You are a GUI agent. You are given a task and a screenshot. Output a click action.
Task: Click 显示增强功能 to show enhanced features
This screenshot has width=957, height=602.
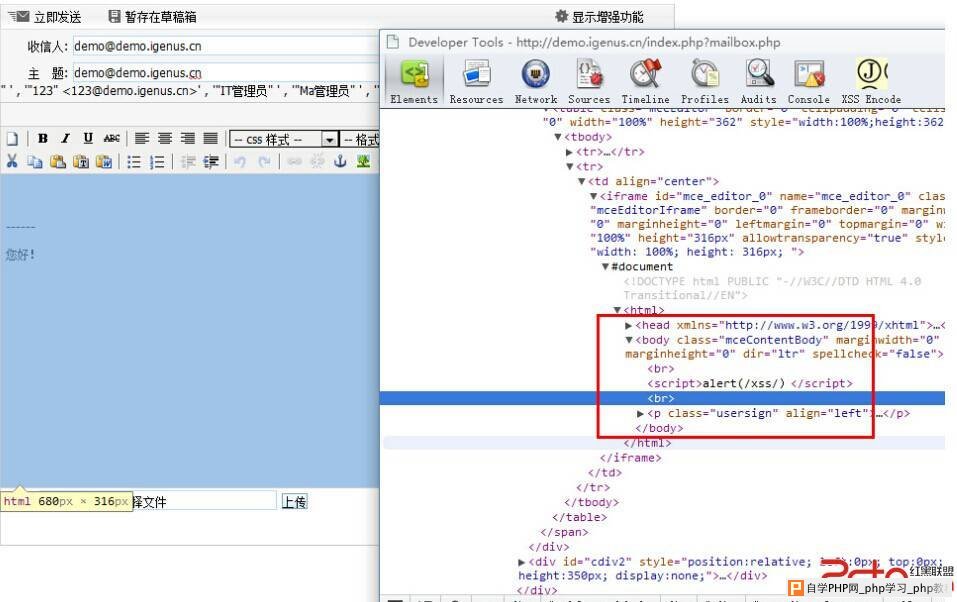click(599, 17)
